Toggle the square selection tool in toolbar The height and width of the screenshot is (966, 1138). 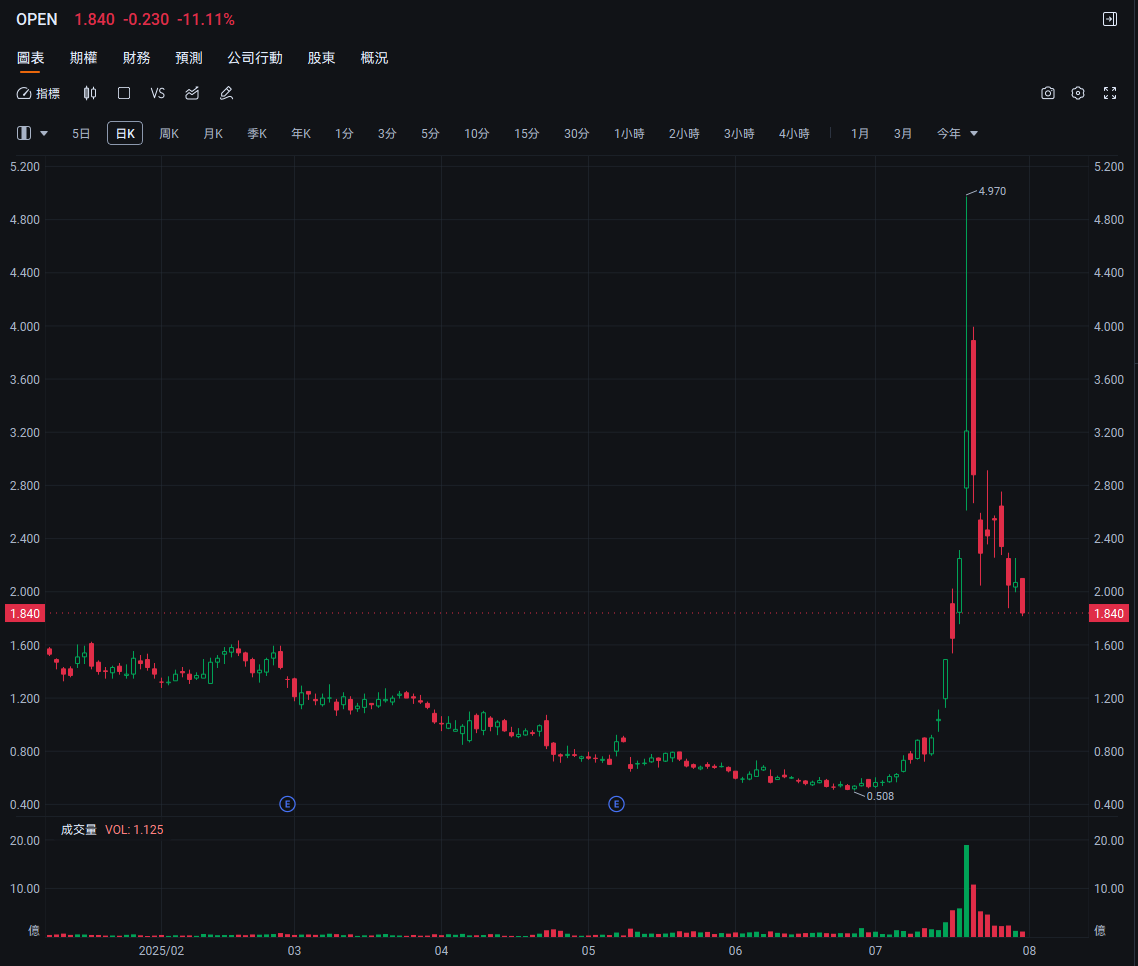point(124,93)
